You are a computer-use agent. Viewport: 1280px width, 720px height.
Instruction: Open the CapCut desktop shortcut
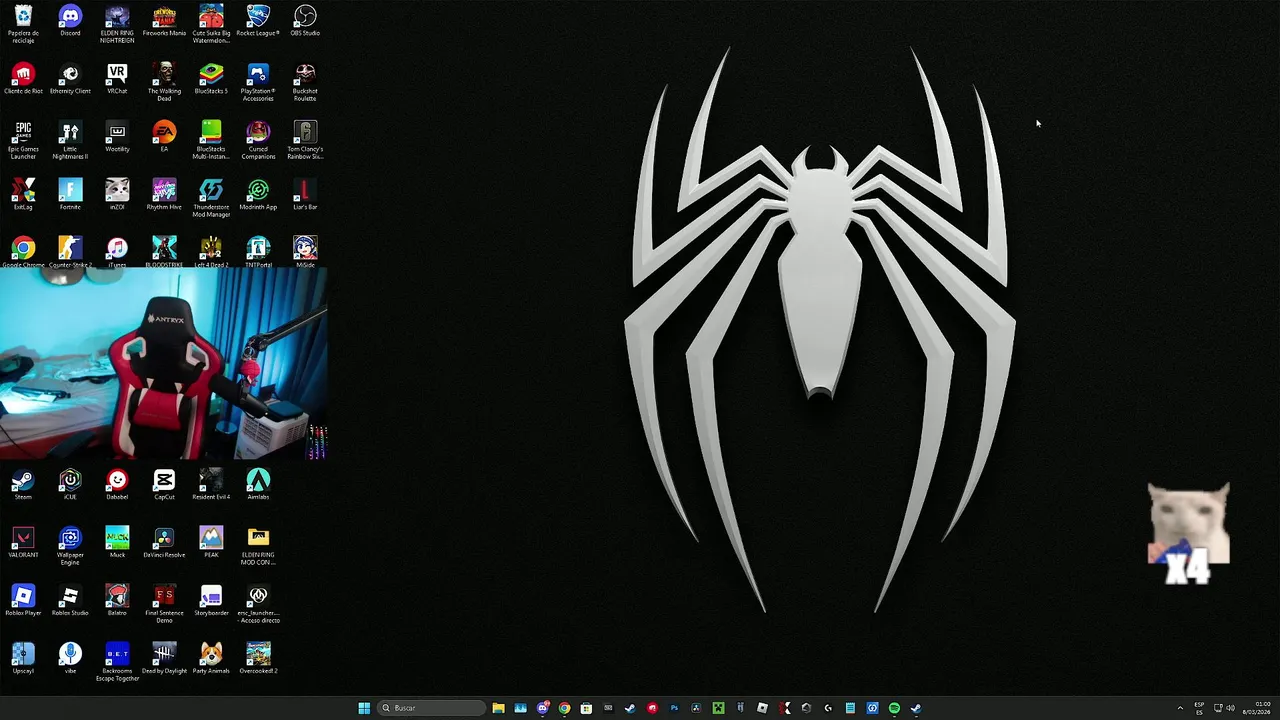164,485
